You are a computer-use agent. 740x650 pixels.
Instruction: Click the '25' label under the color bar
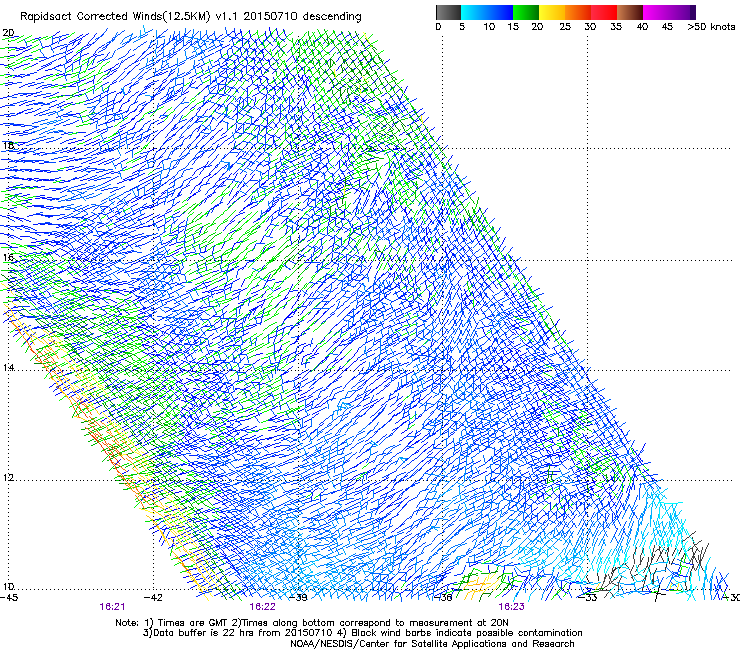[565, 27]
